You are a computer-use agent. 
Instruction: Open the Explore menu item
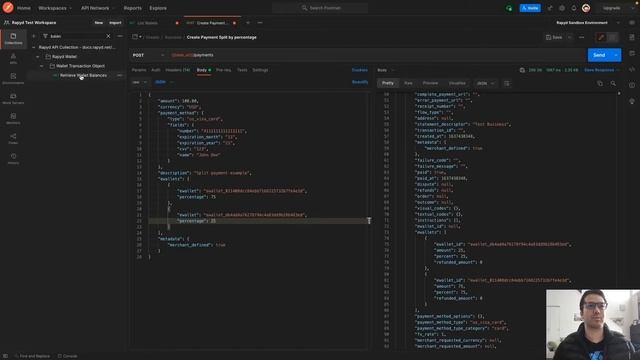(x=158, y=8)
